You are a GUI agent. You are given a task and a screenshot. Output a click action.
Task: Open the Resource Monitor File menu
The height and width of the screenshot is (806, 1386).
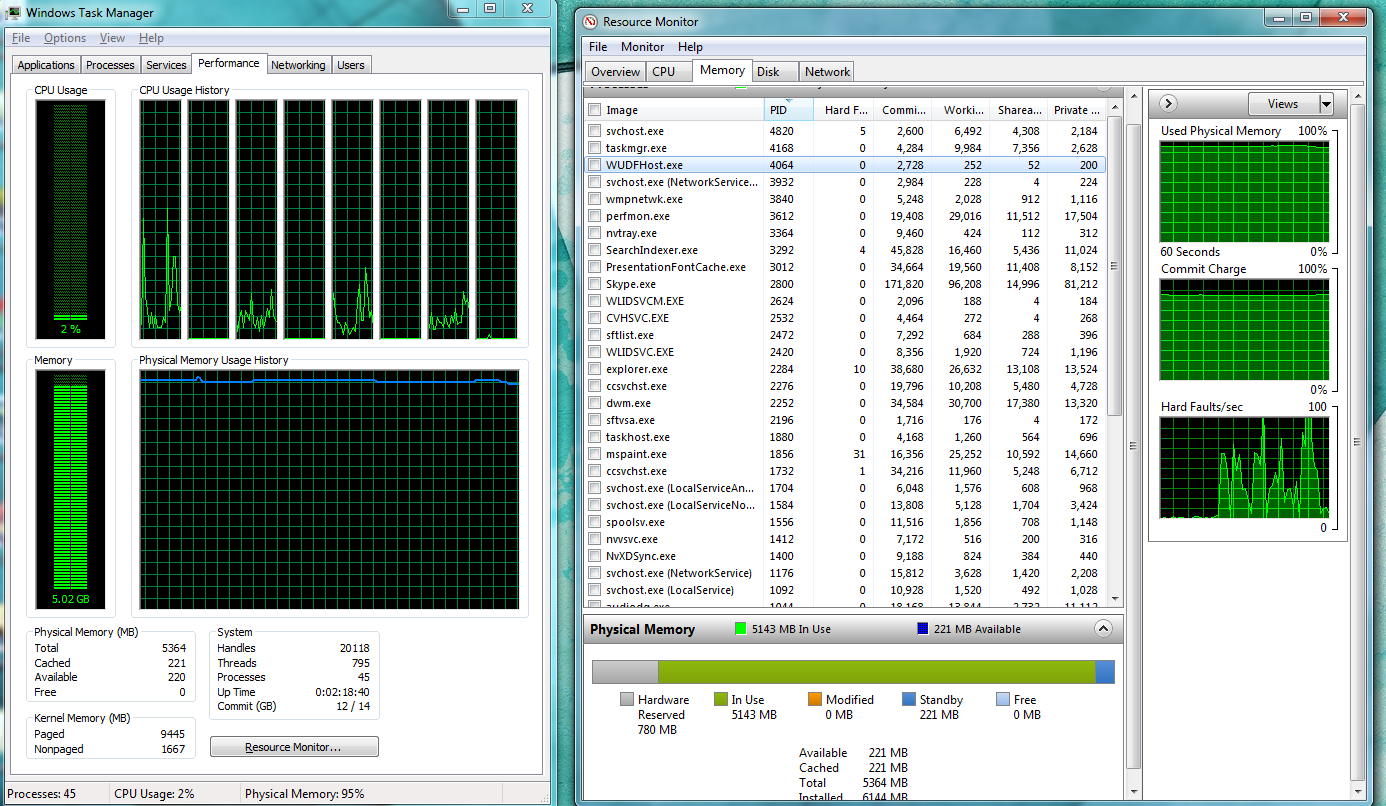(x=598, y=47)
